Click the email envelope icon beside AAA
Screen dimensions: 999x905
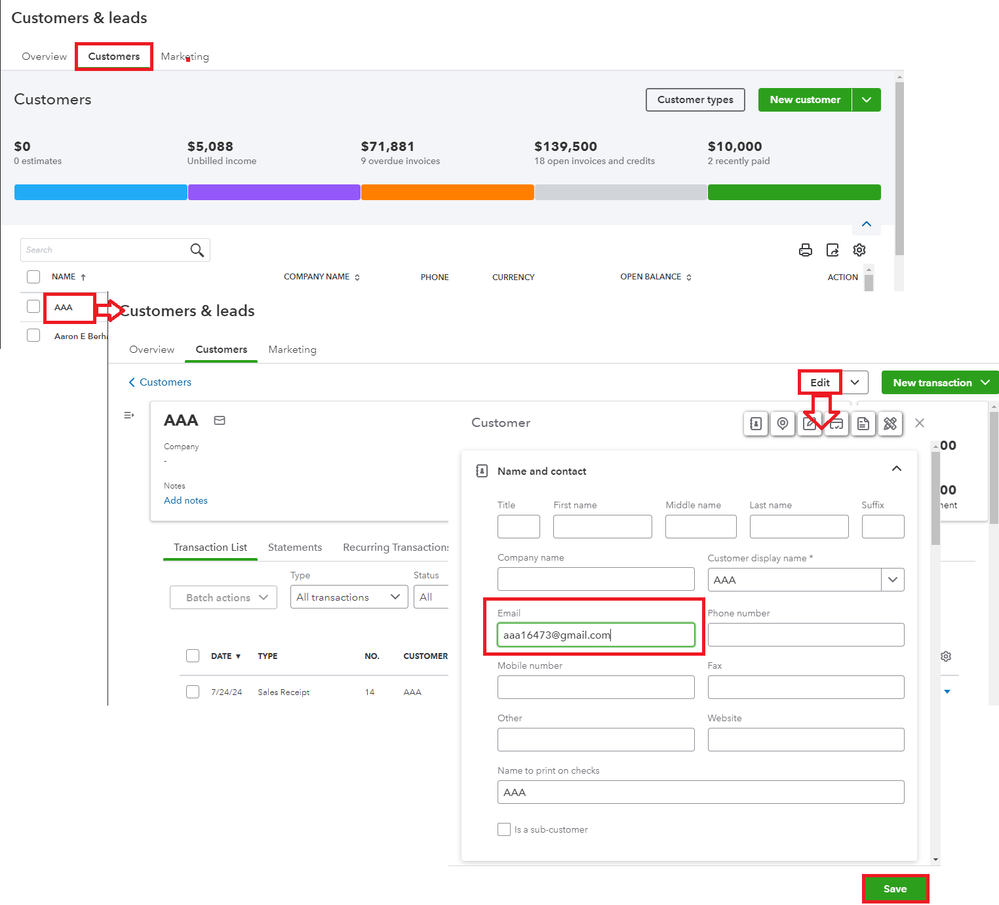point(220,421)
